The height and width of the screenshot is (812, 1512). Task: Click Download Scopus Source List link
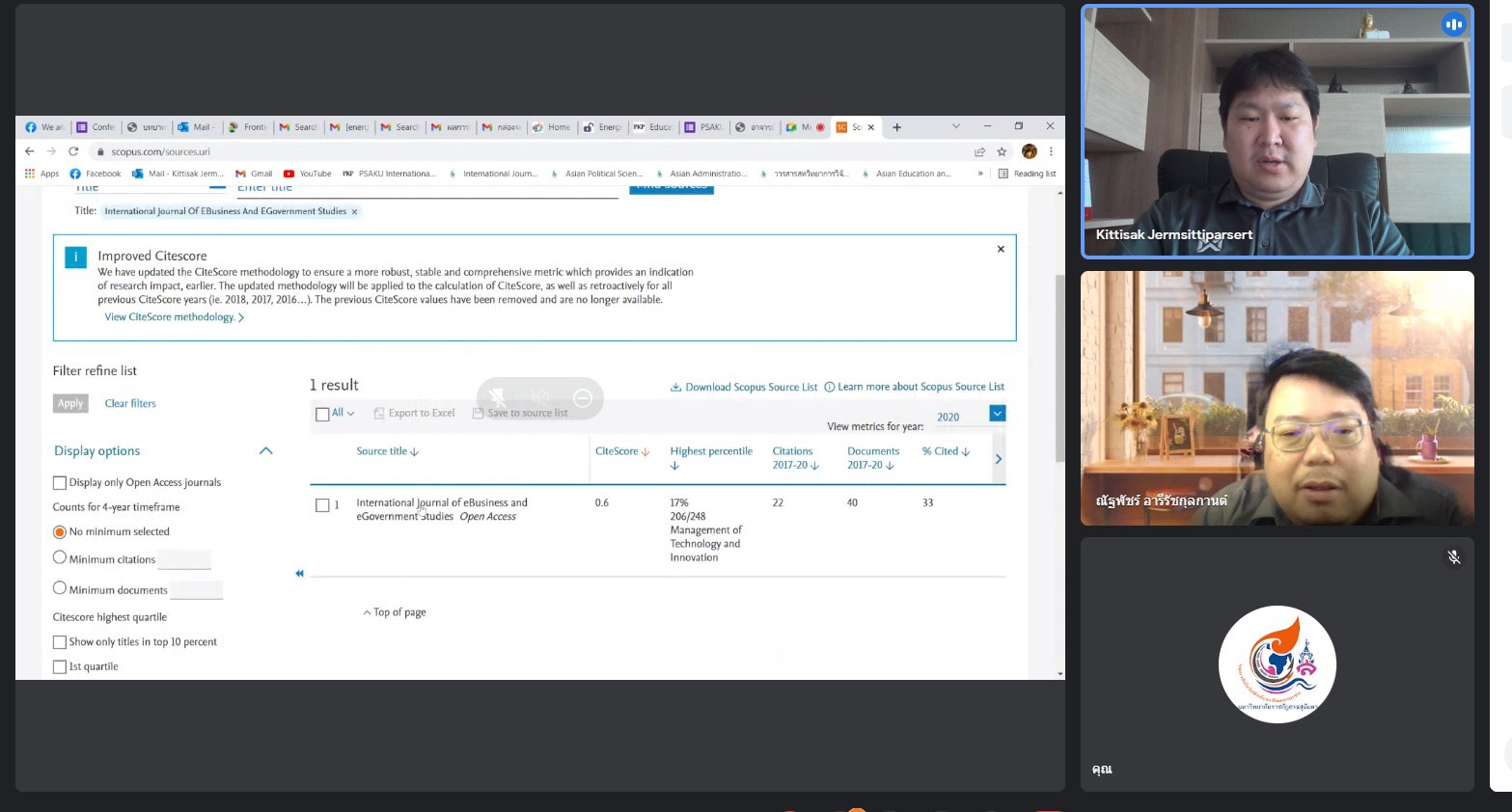click(x=743, y=387)
